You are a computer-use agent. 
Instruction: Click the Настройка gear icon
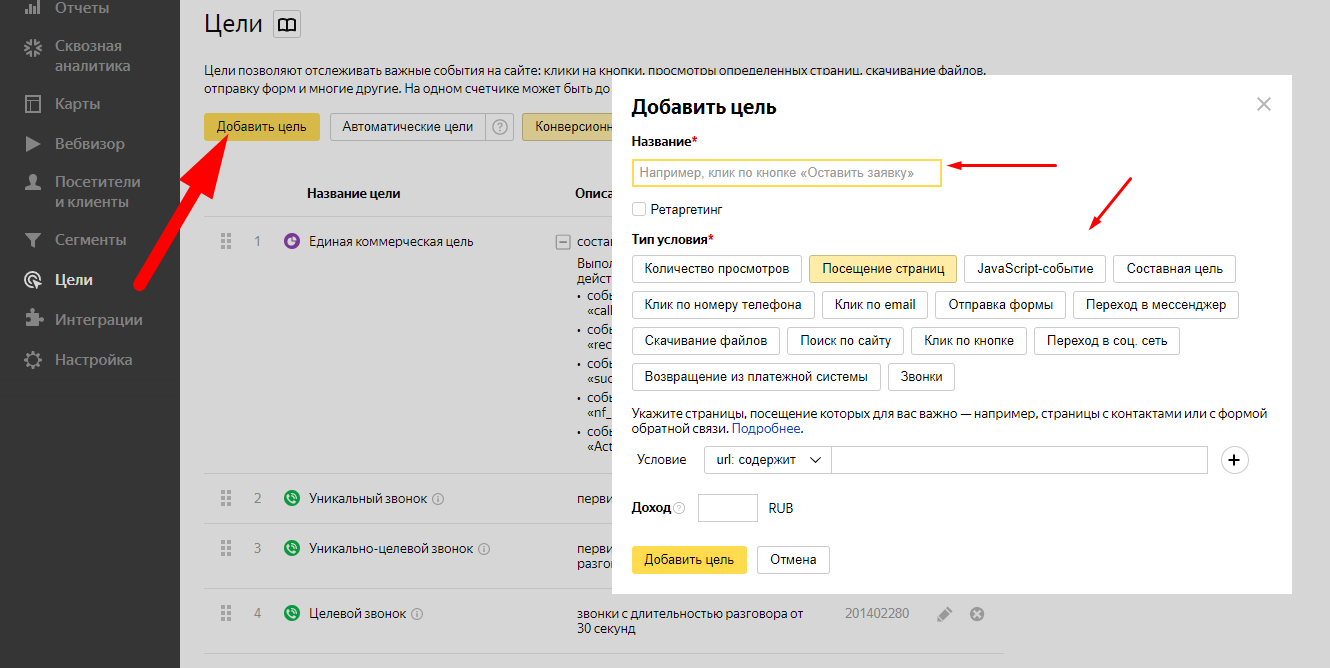point(33,360)
